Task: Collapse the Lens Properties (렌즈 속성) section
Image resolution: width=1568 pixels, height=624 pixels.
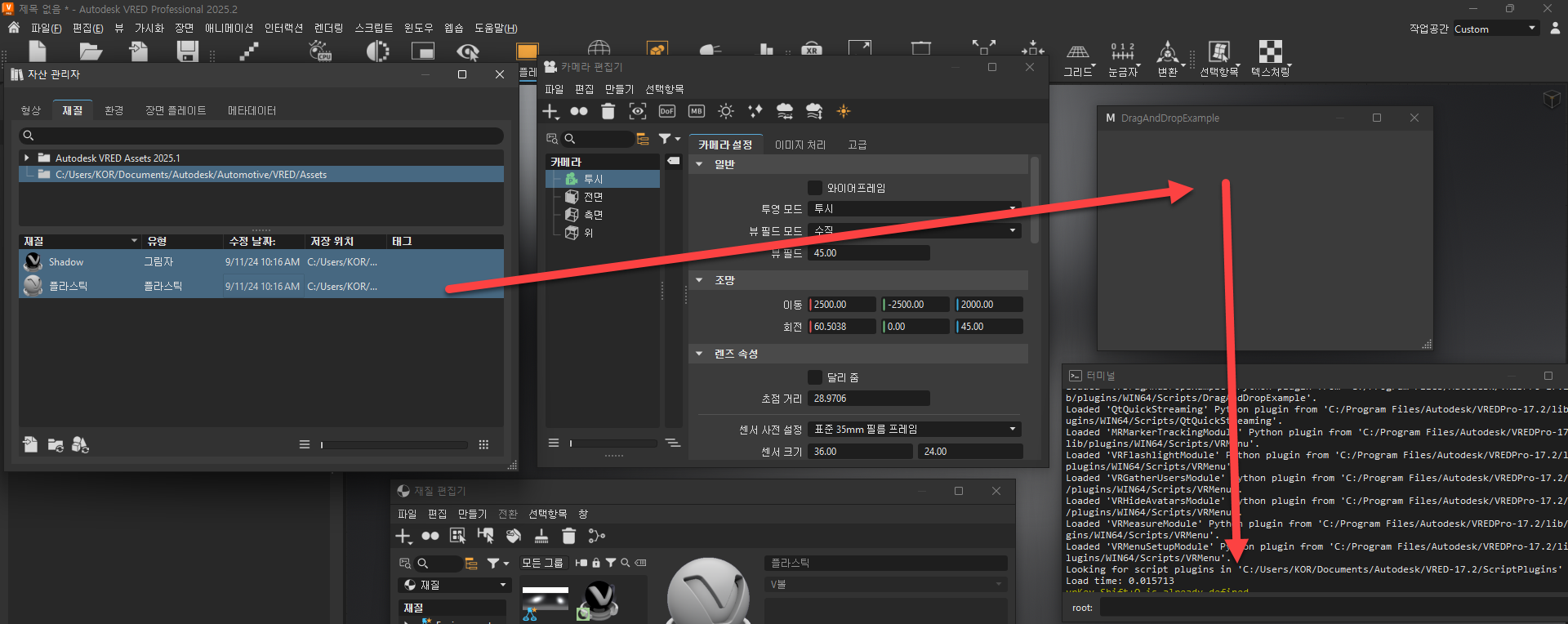Action: 699,354
